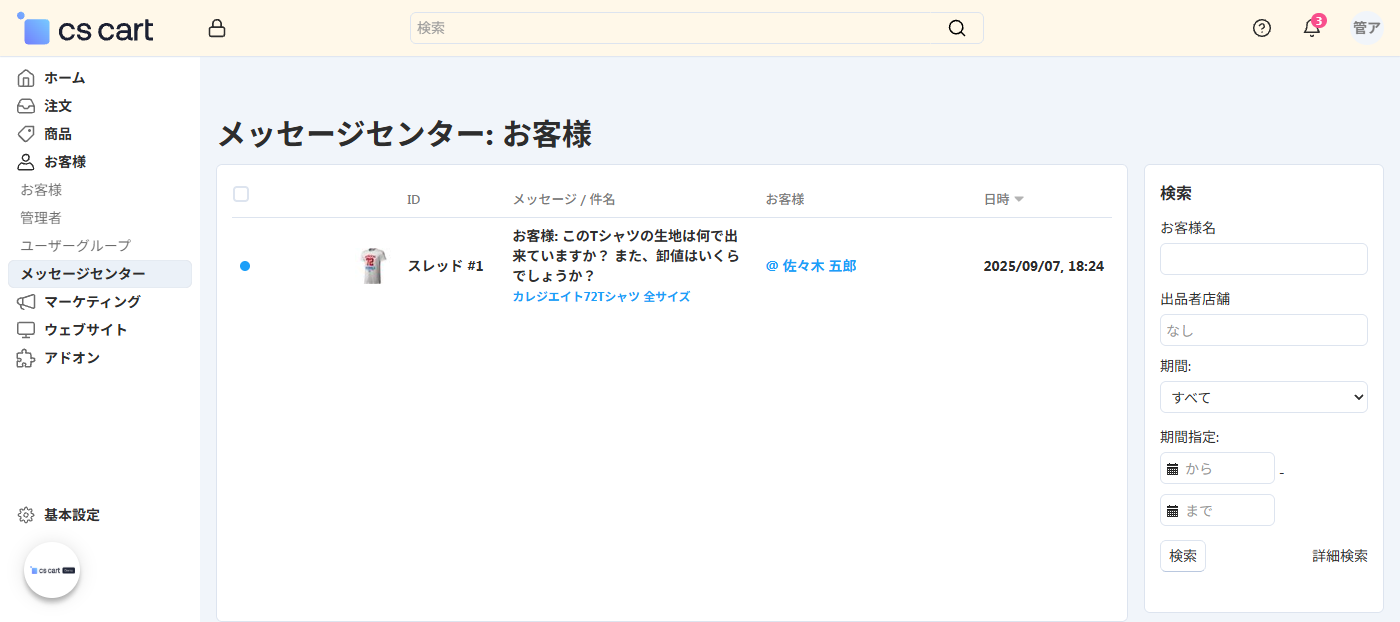This screenshot has height=622, width=1400.
Task: Open the notifications bell
Action: 1312,28
